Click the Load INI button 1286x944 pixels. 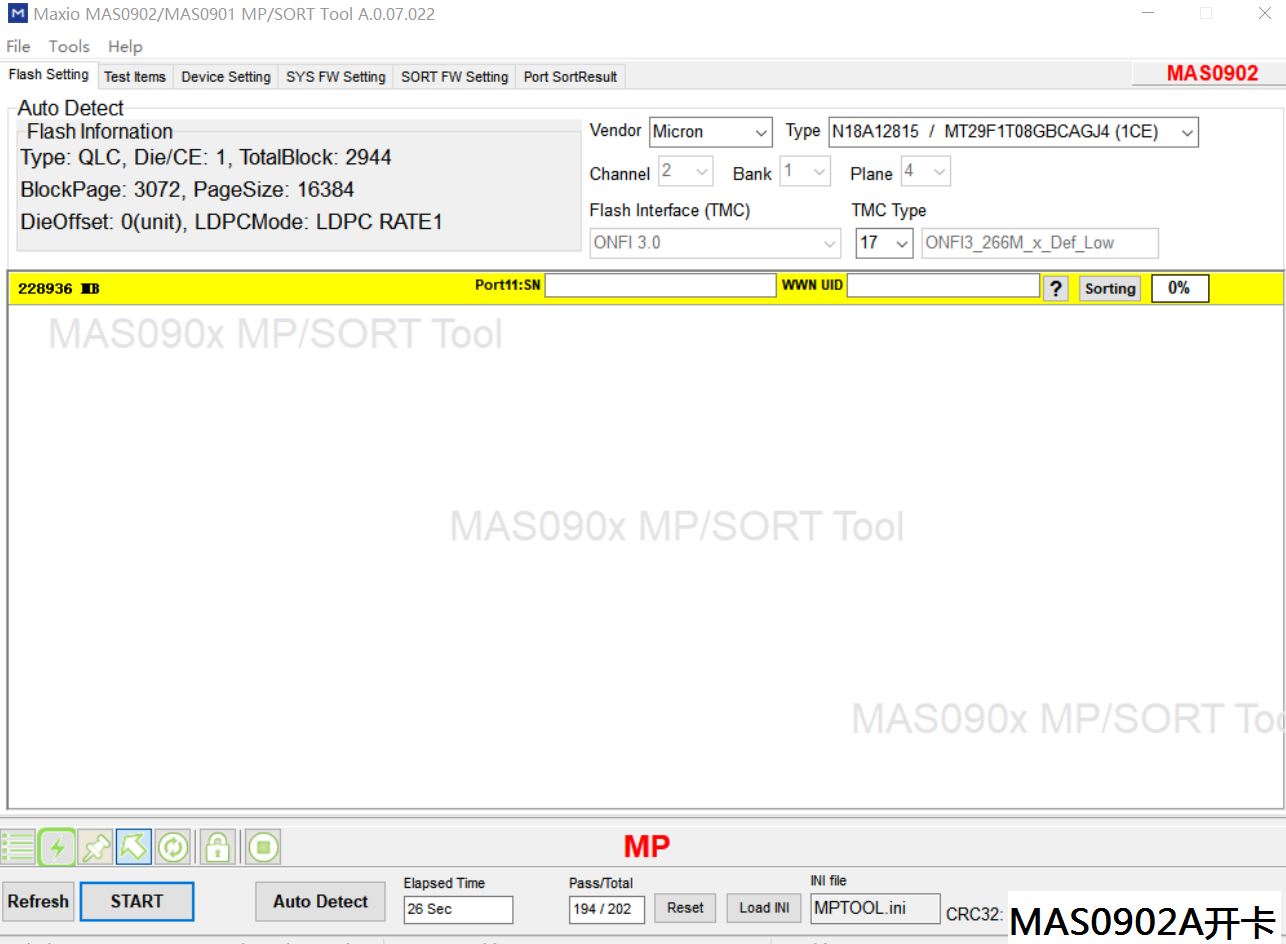[764, 908]
